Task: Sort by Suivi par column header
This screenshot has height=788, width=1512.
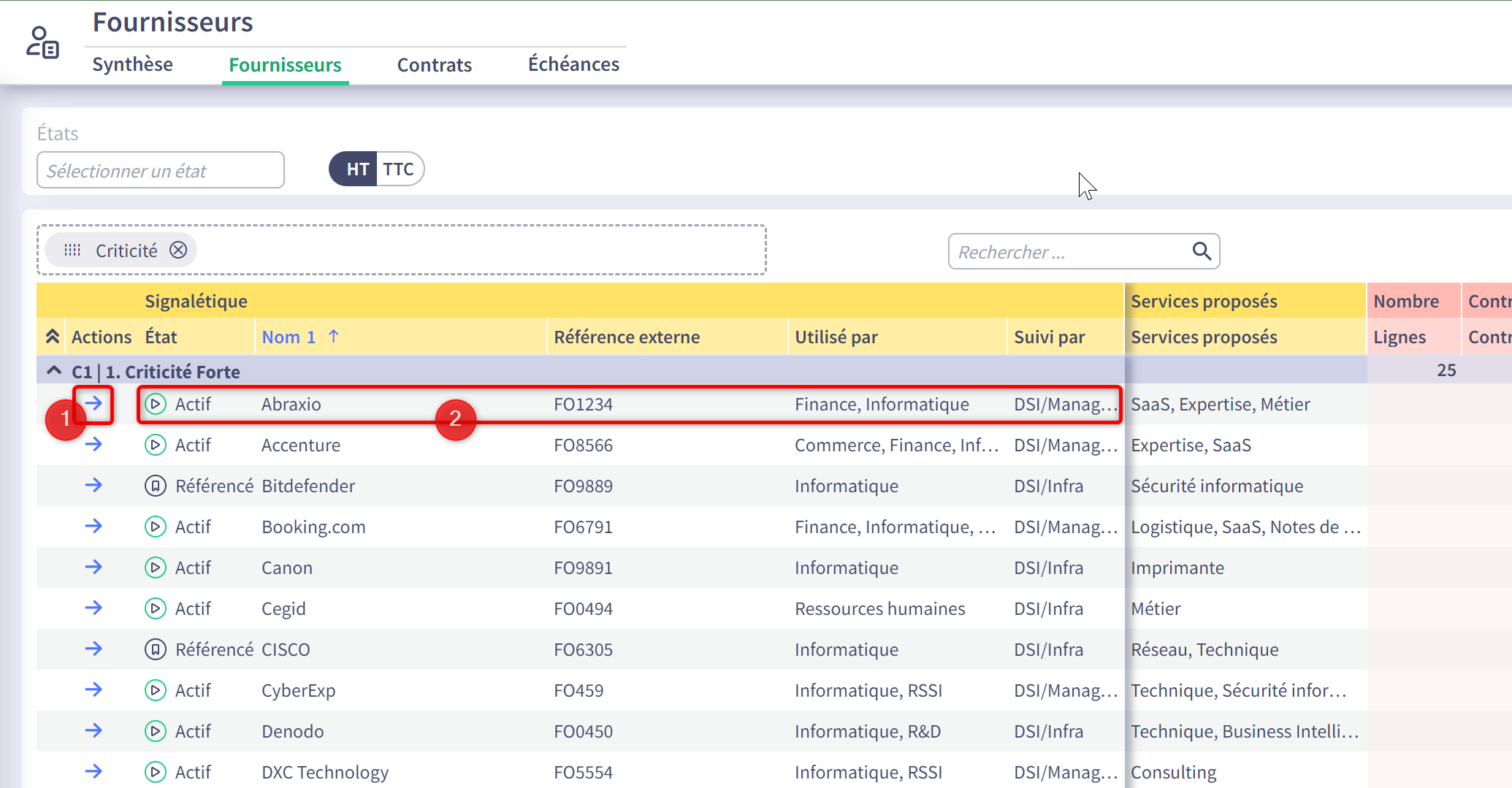Action: click(1050, 337)
